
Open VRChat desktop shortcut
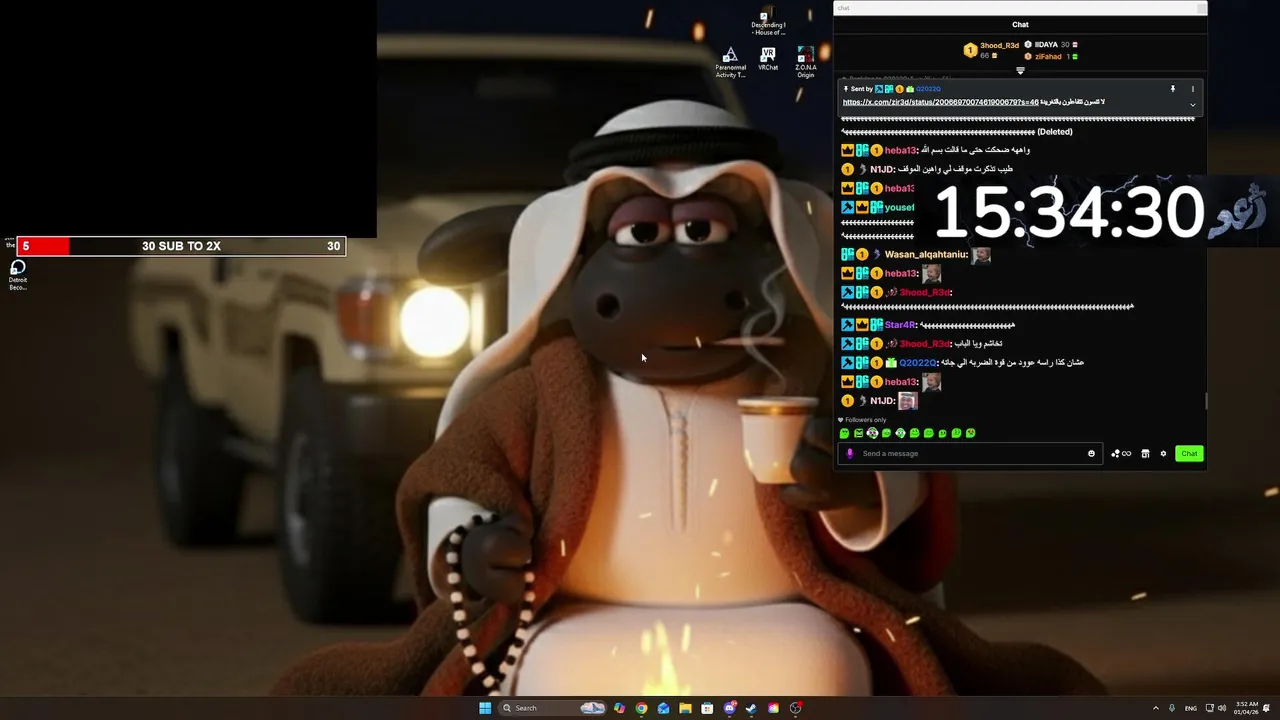click(x=768, y=58)
